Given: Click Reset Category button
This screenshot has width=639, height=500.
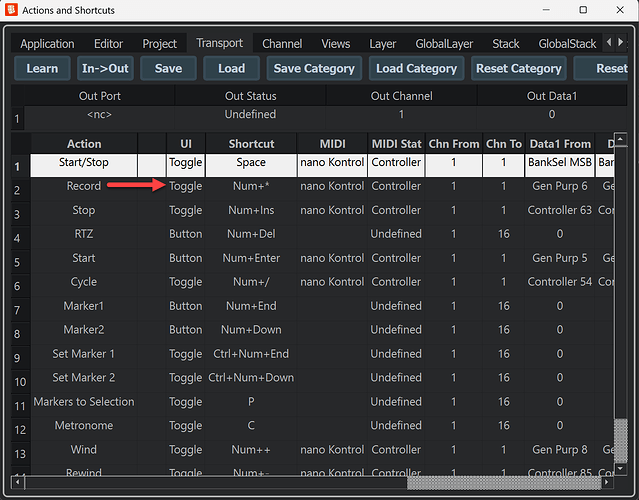Looking at the screenshot, I should click(x=519, y=68).
